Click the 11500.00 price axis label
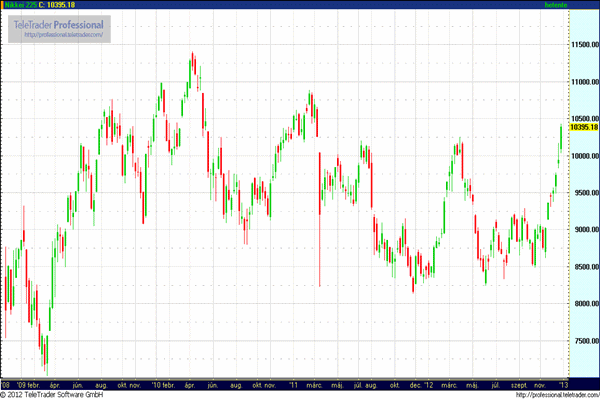600x400 pixels. pyautogui.click(x=584, y=45)
